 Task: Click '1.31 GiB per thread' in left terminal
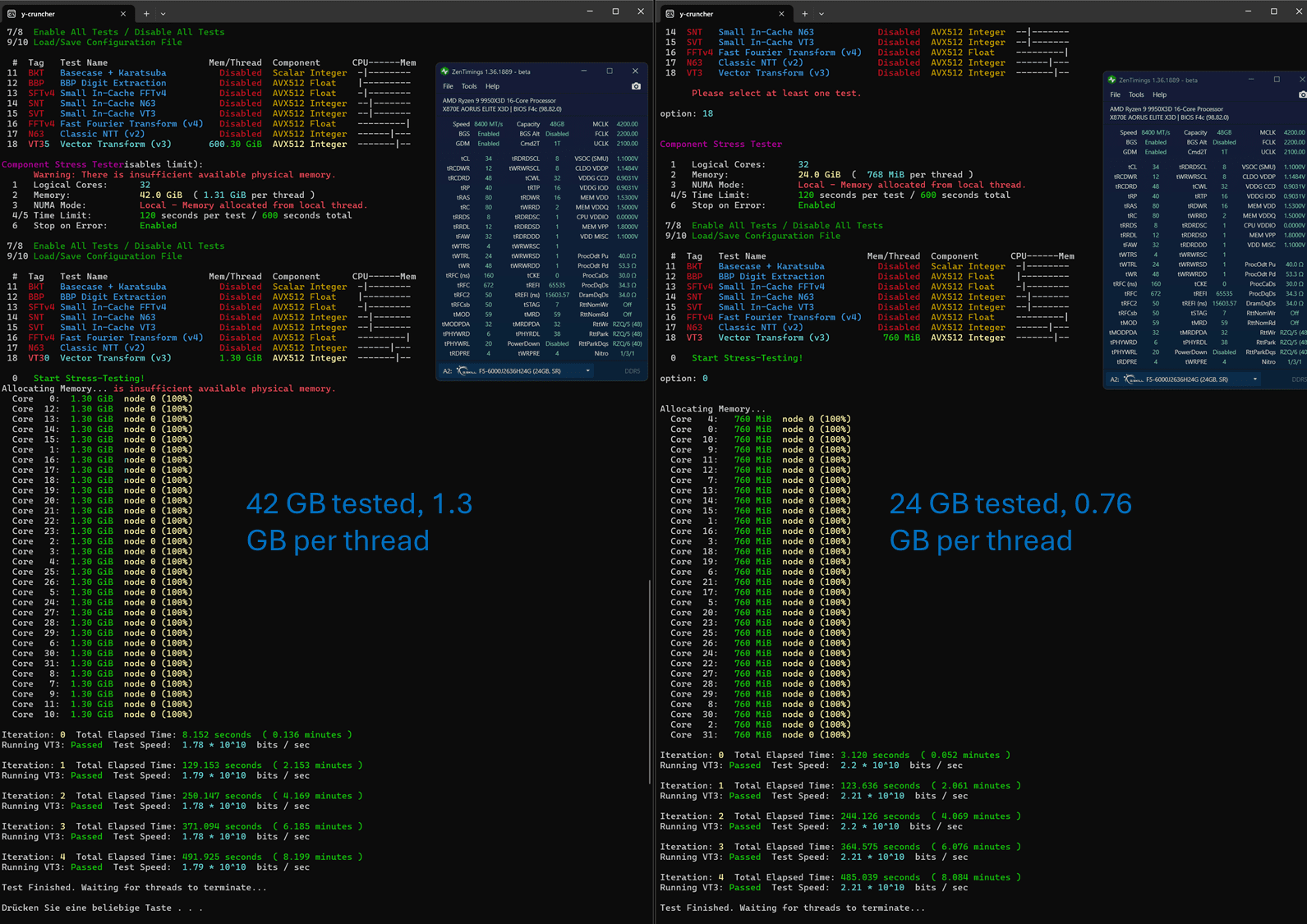(x=255, y=195)
